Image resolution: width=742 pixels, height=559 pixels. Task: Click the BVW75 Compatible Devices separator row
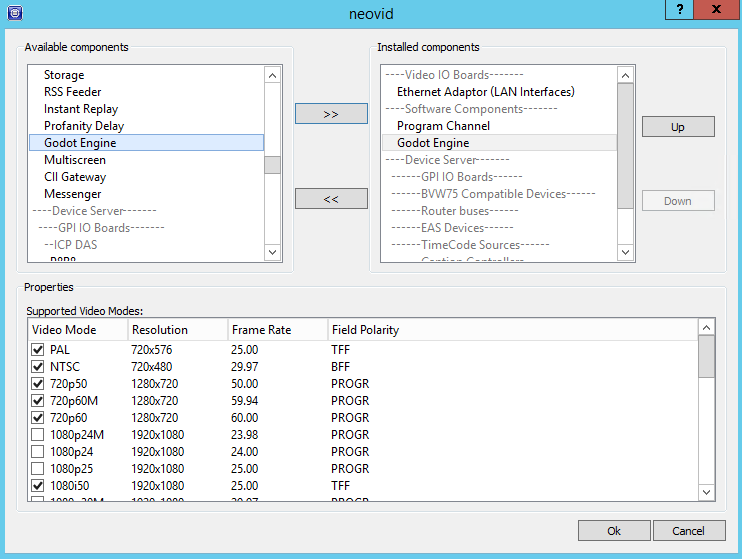(499, 194)
